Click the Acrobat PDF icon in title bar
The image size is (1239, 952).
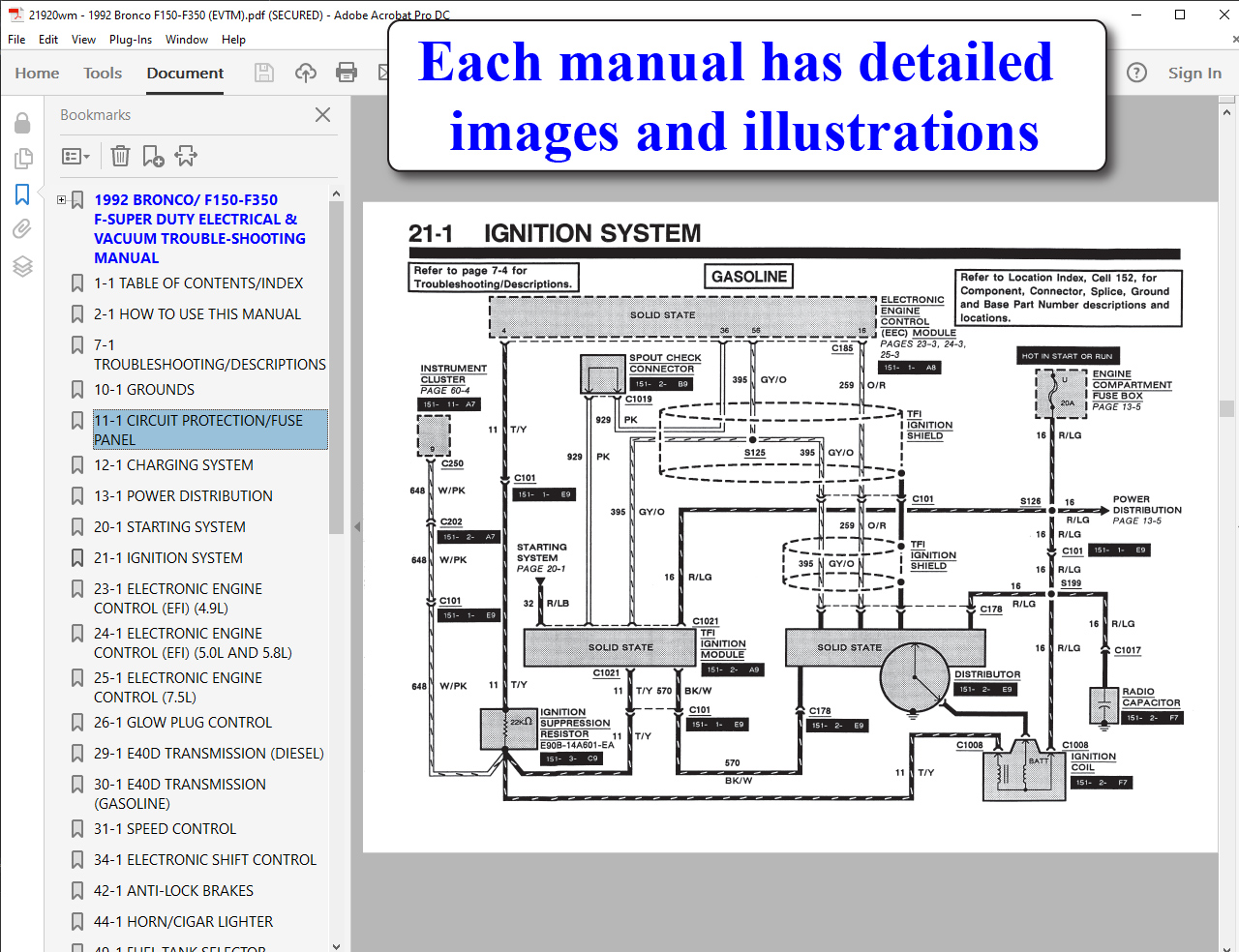pos(15,15)
